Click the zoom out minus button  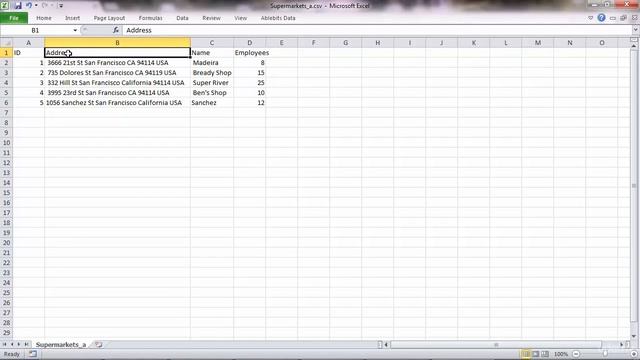[x=576, y=354]
